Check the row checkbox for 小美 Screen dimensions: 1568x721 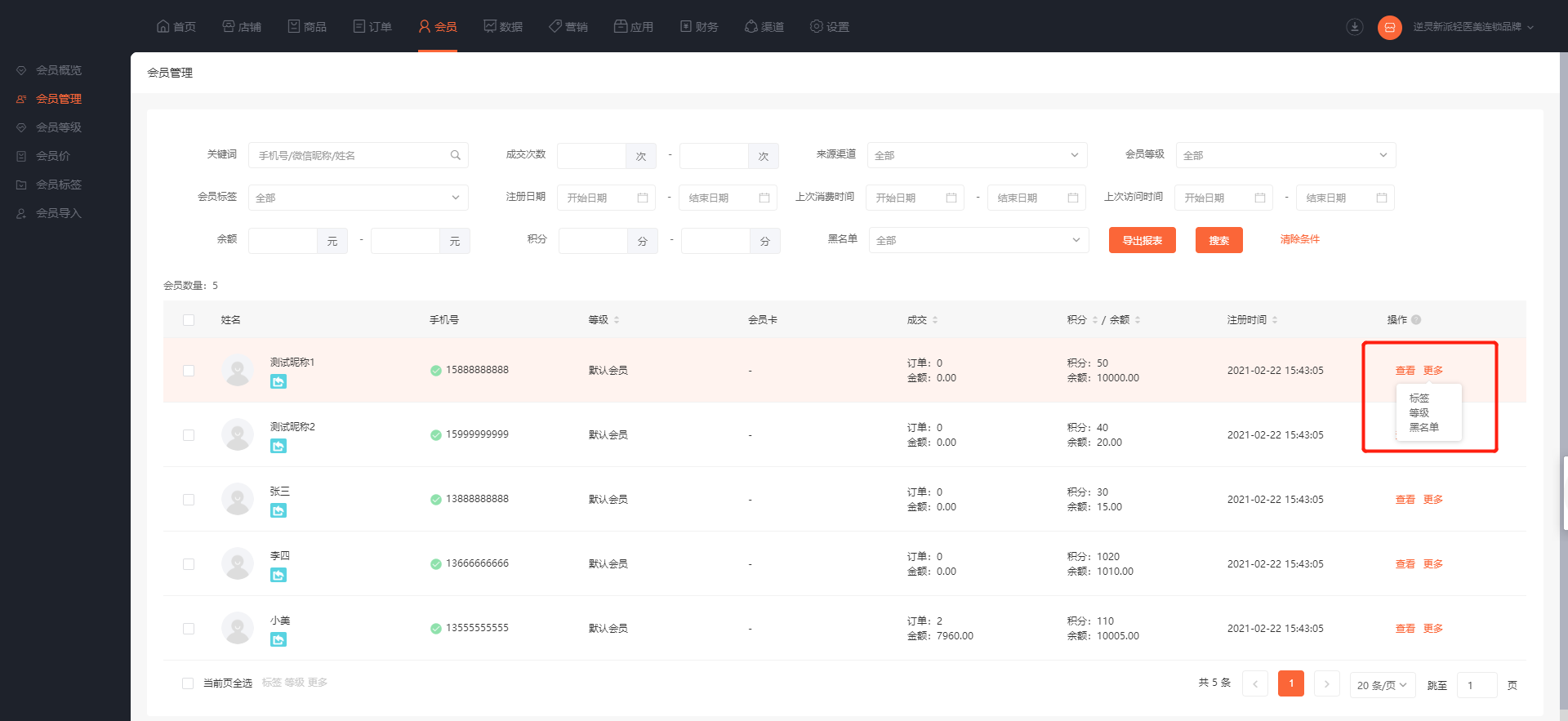click(189, 629)
